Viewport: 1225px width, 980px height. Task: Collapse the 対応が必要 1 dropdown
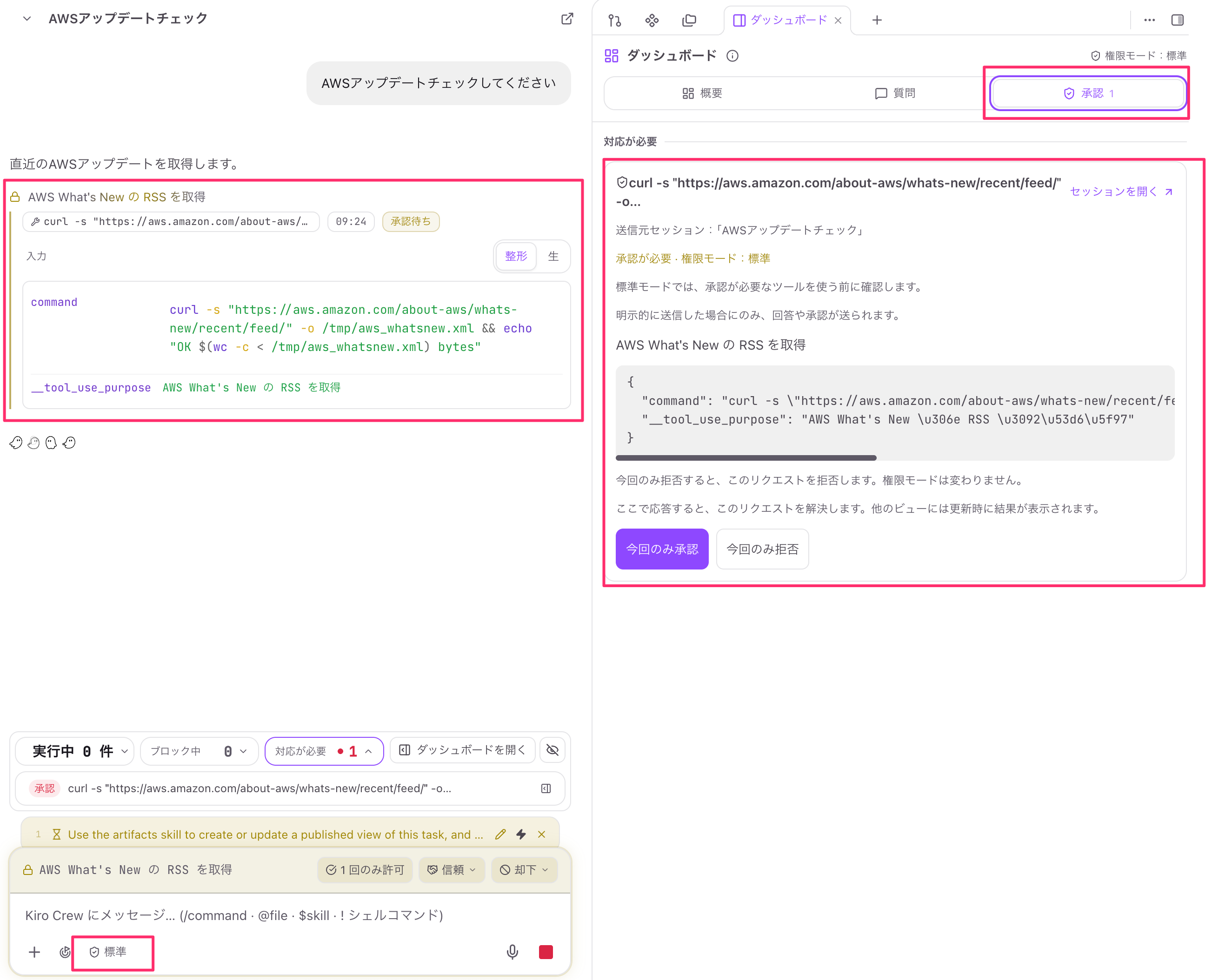(324, 751)
